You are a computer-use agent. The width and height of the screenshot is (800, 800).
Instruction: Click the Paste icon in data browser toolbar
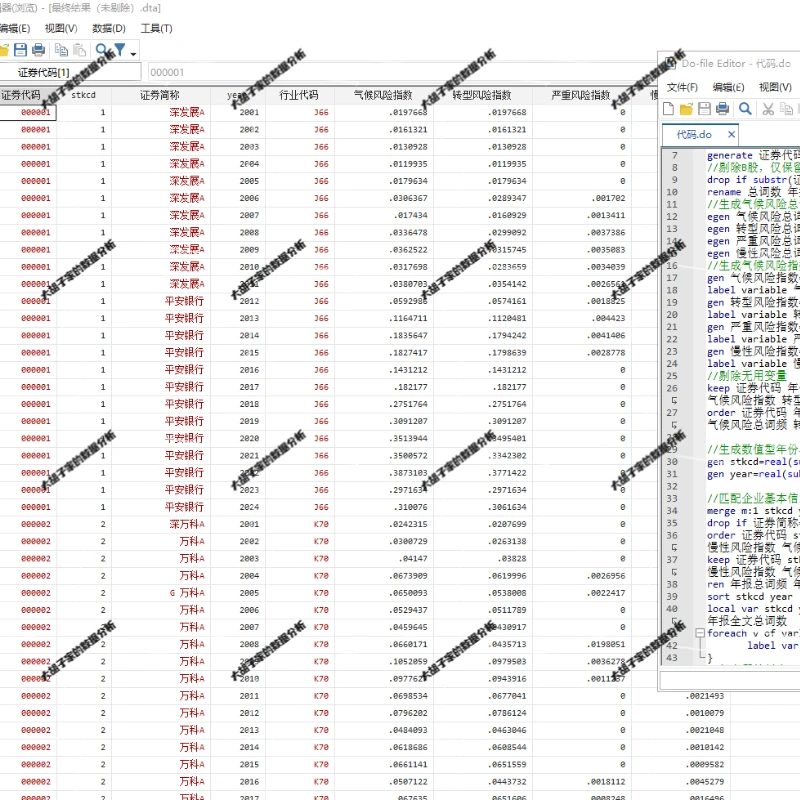[79, 49]
